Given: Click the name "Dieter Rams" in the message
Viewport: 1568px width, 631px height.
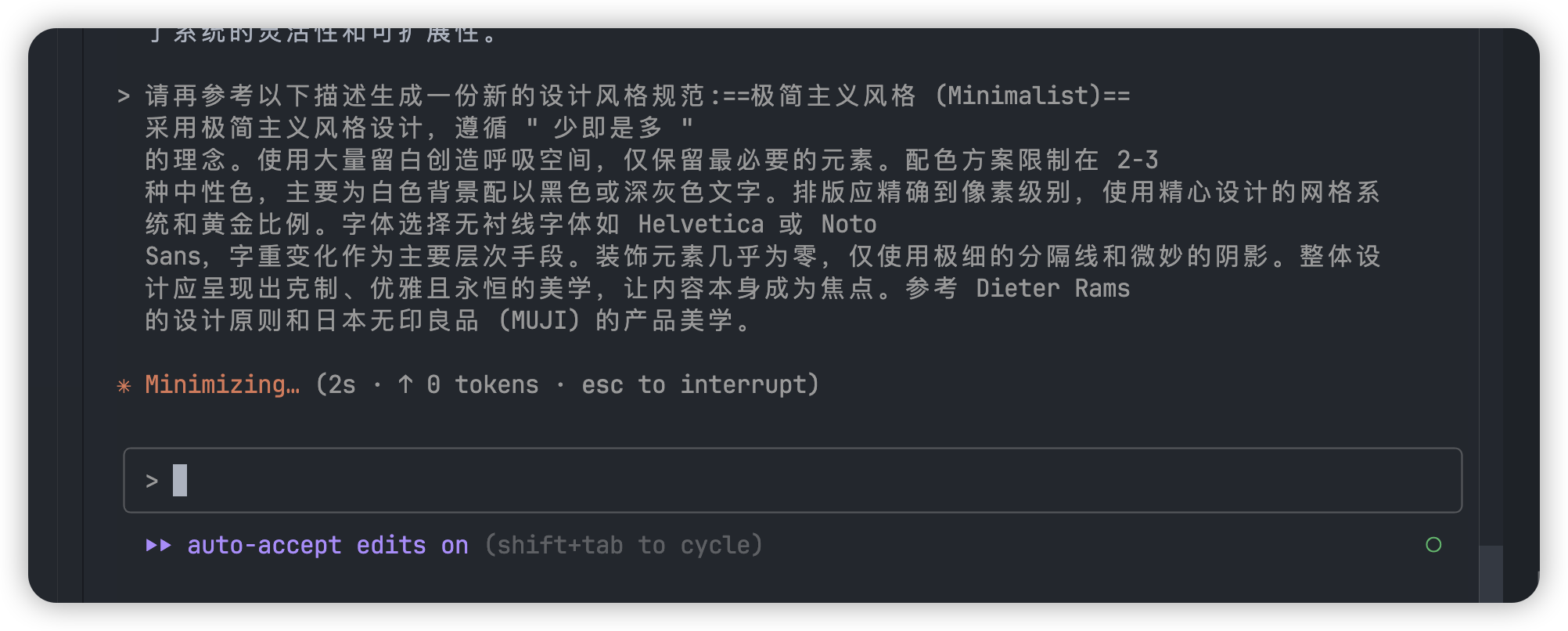Looking at the screenshot, I should click(x=1052, y=289).
